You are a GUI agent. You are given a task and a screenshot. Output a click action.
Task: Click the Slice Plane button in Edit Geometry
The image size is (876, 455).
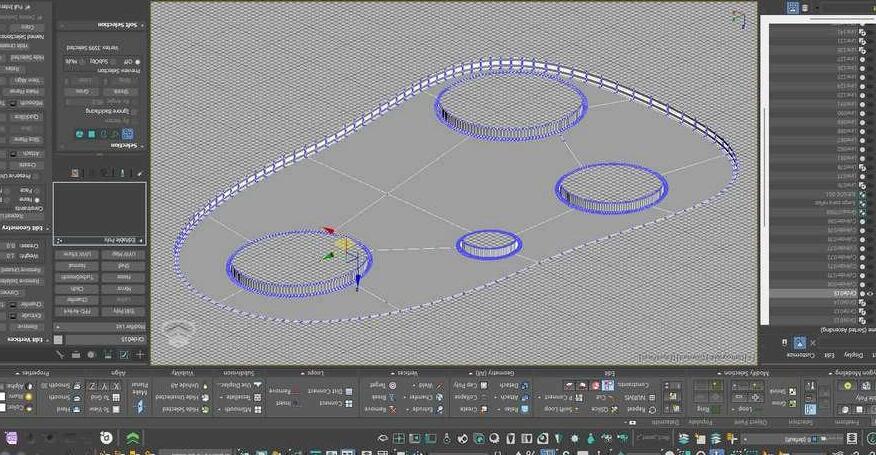click(x=26, y=140)
